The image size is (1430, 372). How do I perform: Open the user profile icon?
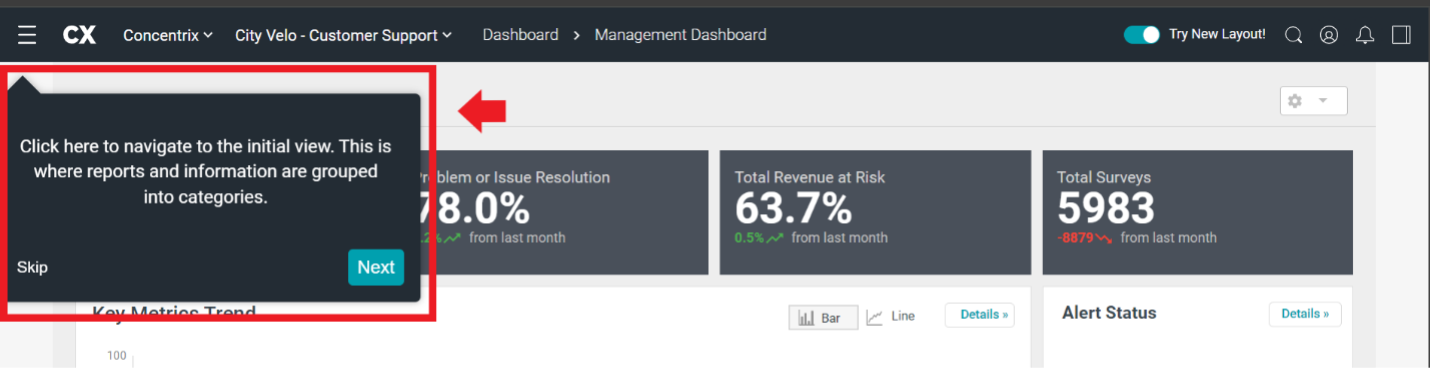pos(1329,35)
